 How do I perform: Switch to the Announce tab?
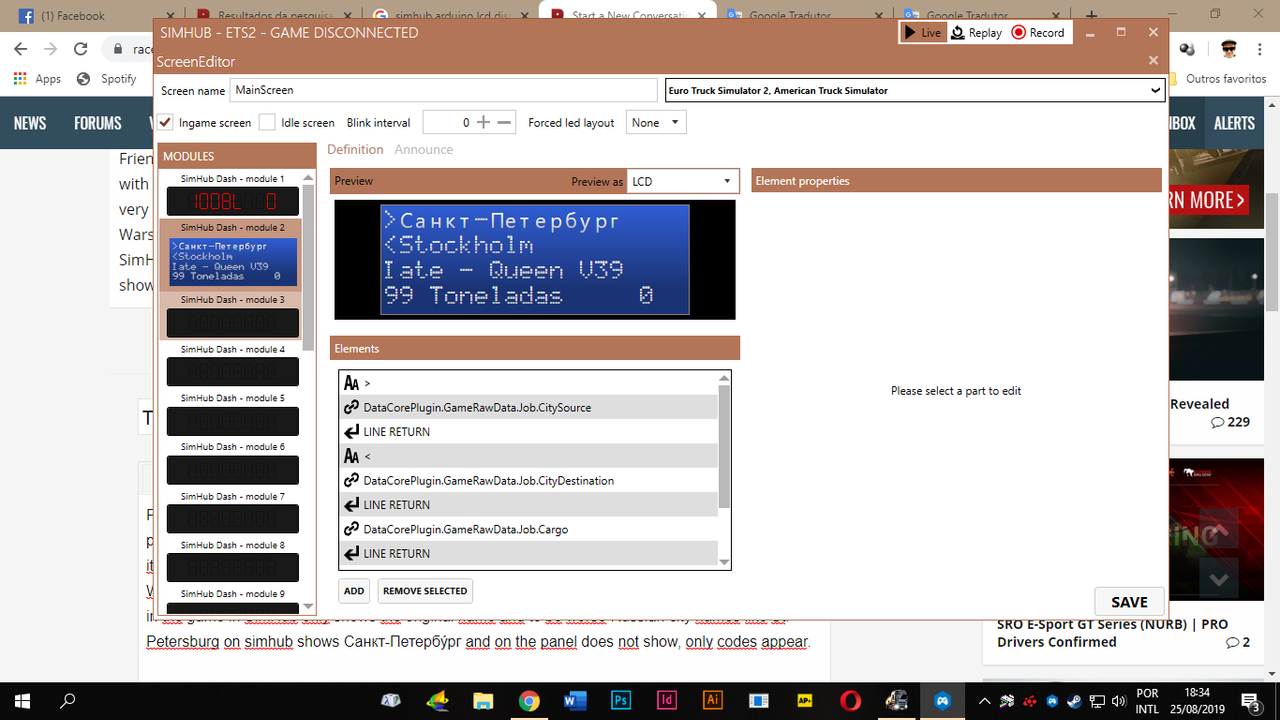(x=424, y=149)
